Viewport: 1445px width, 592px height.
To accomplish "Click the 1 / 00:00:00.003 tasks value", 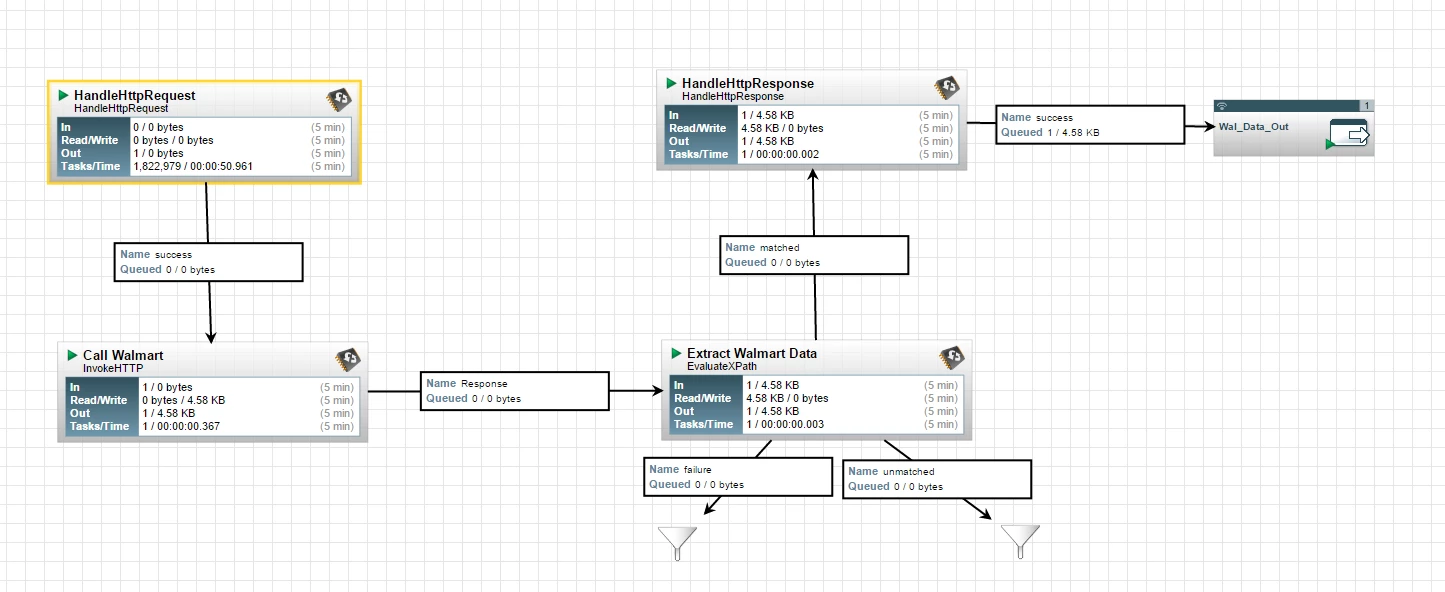I will pos(787,424).
